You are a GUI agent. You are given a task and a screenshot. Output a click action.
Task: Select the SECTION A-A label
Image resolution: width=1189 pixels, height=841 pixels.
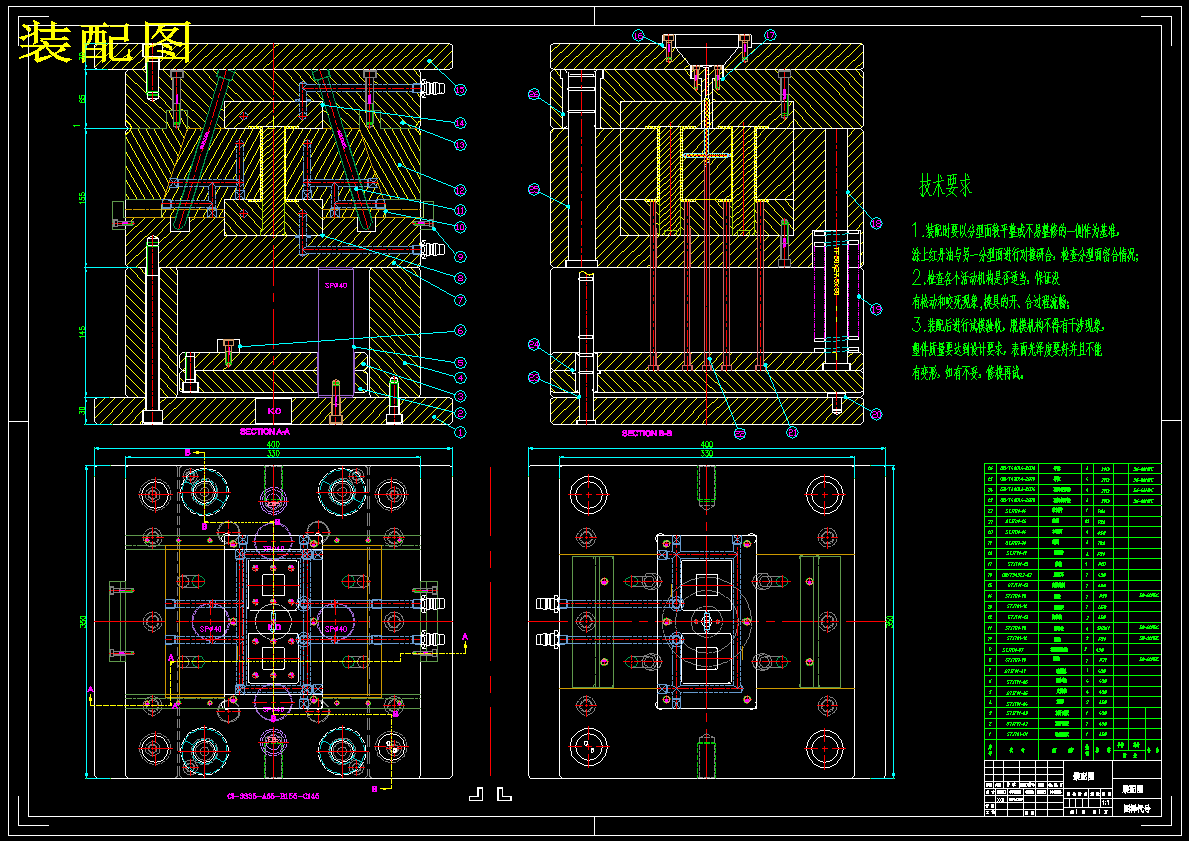(x=265, y=431)
